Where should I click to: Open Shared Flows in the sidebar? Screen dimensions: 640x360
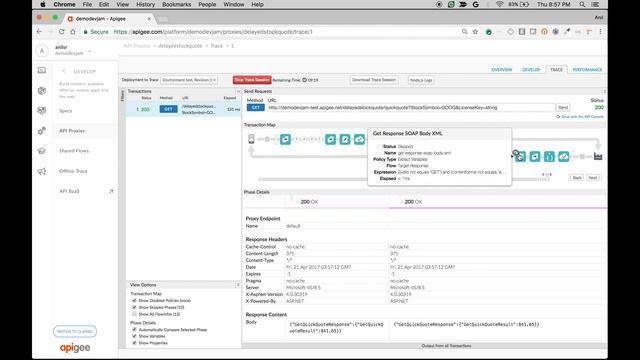tap(74, 151)
